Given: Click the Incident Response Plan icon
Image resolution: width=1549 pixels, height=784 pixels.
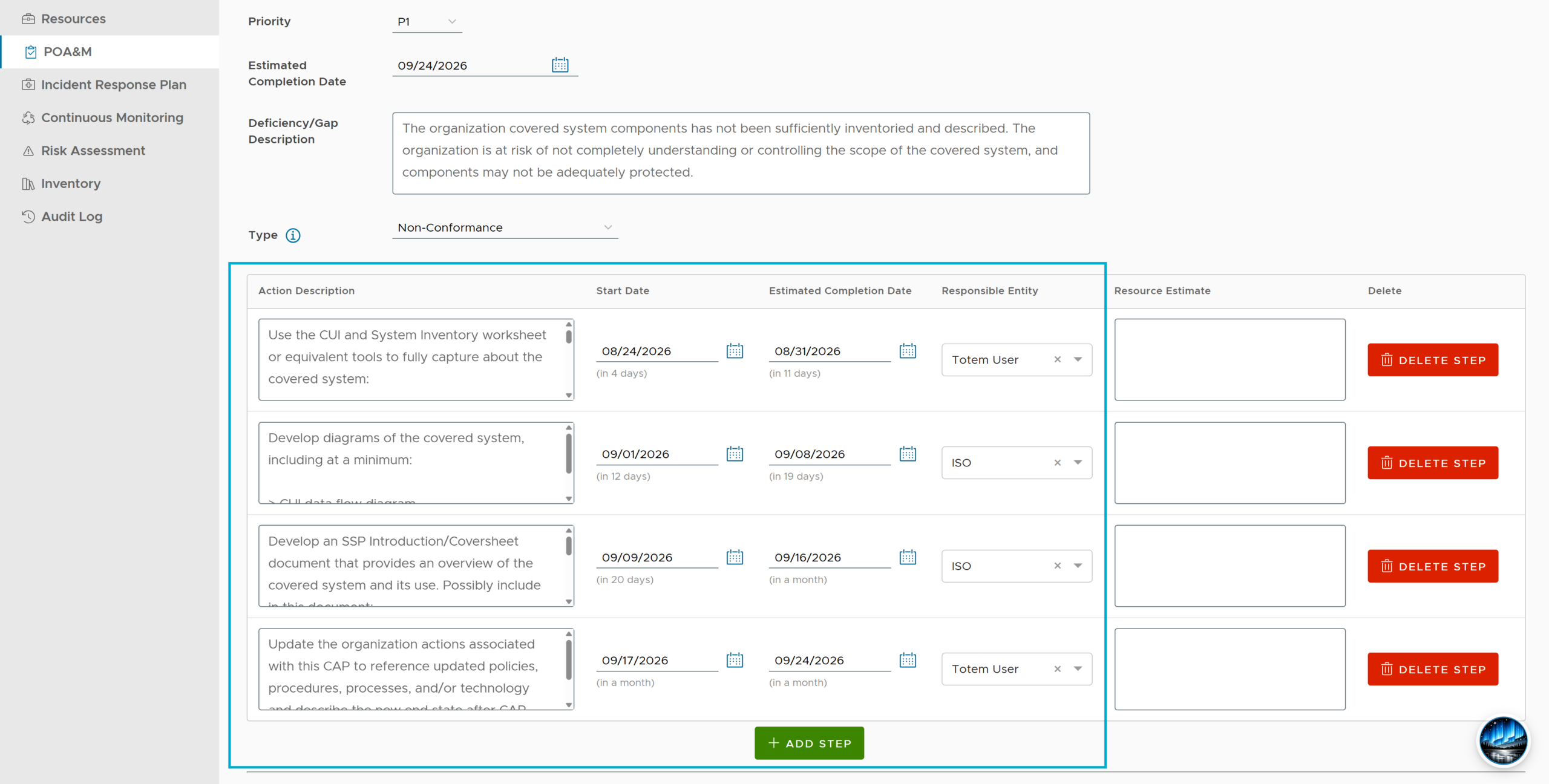Looking at the screenshot, I should click(x=28, y=85).
